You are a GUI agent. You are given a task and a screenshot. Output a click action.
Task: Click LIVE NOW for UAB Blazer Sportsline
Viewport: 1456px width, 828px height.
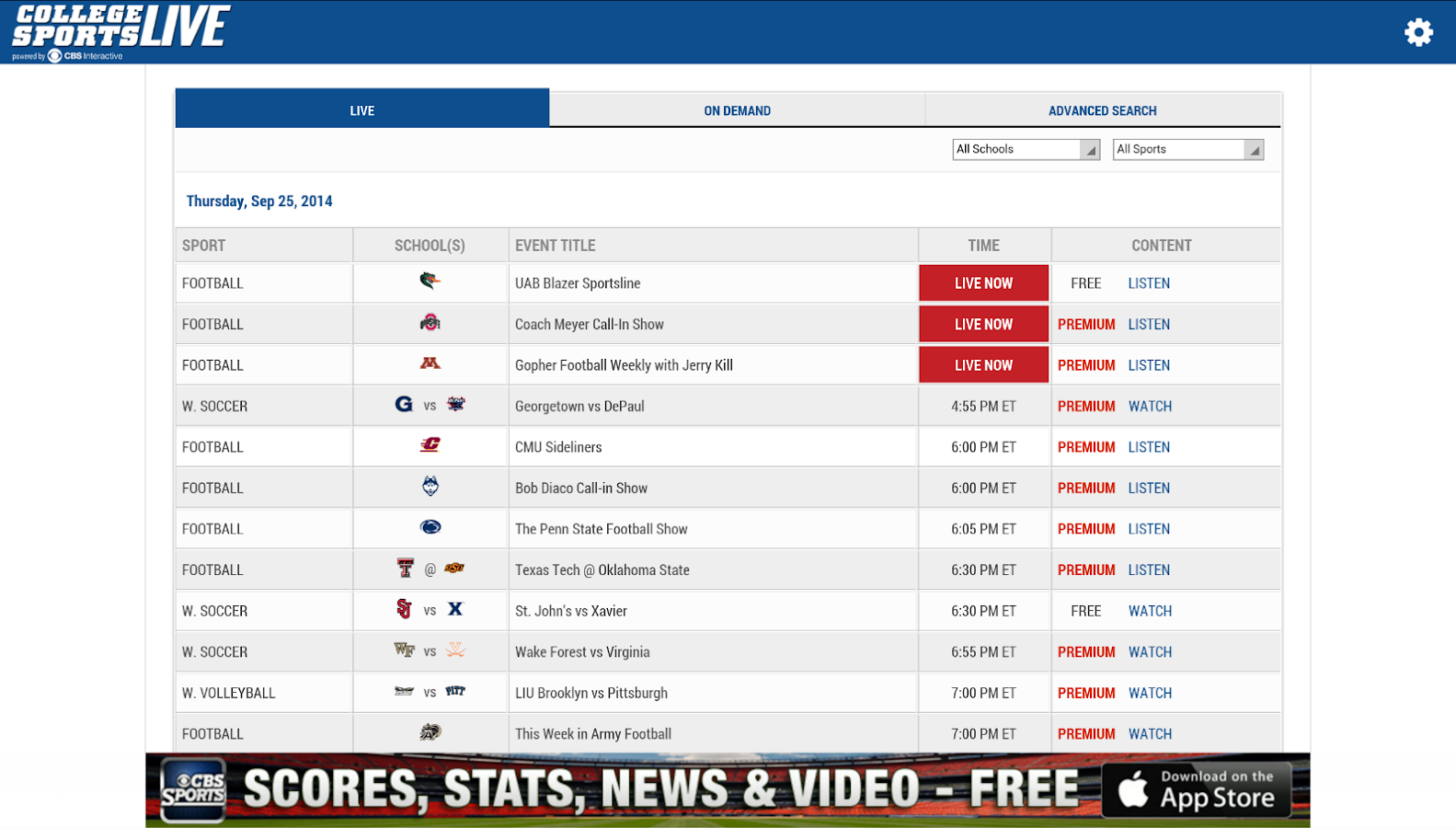click(983, 283)
